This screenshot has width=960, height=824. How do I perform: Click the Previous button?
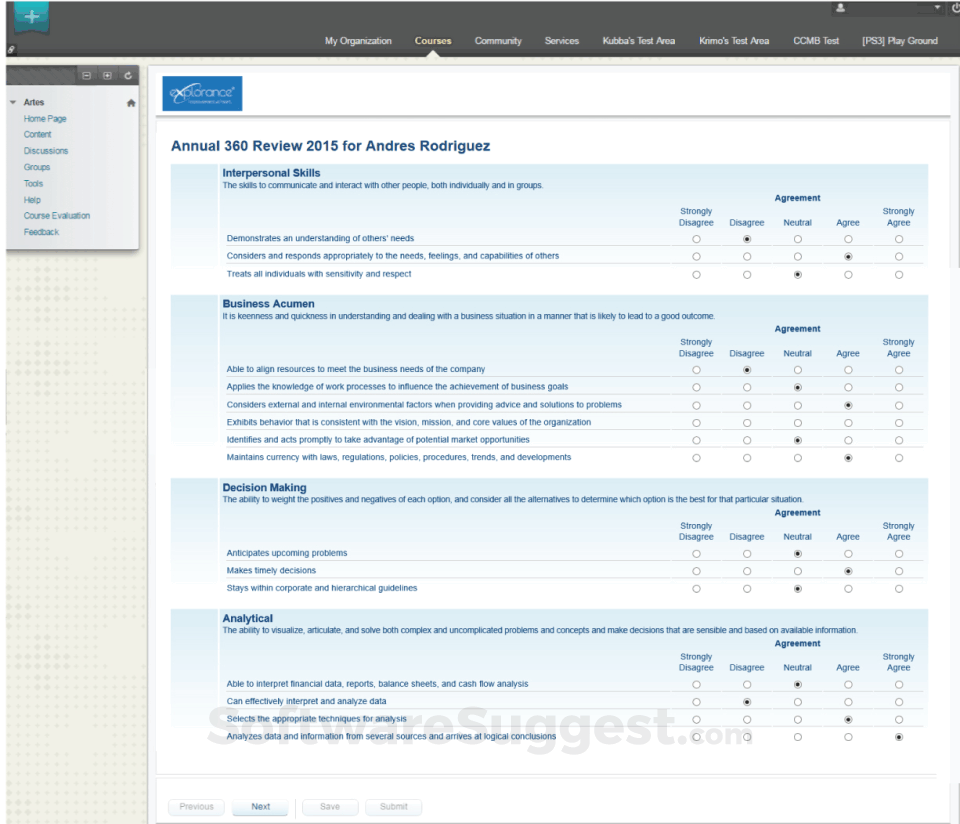[x=197, y=807]
